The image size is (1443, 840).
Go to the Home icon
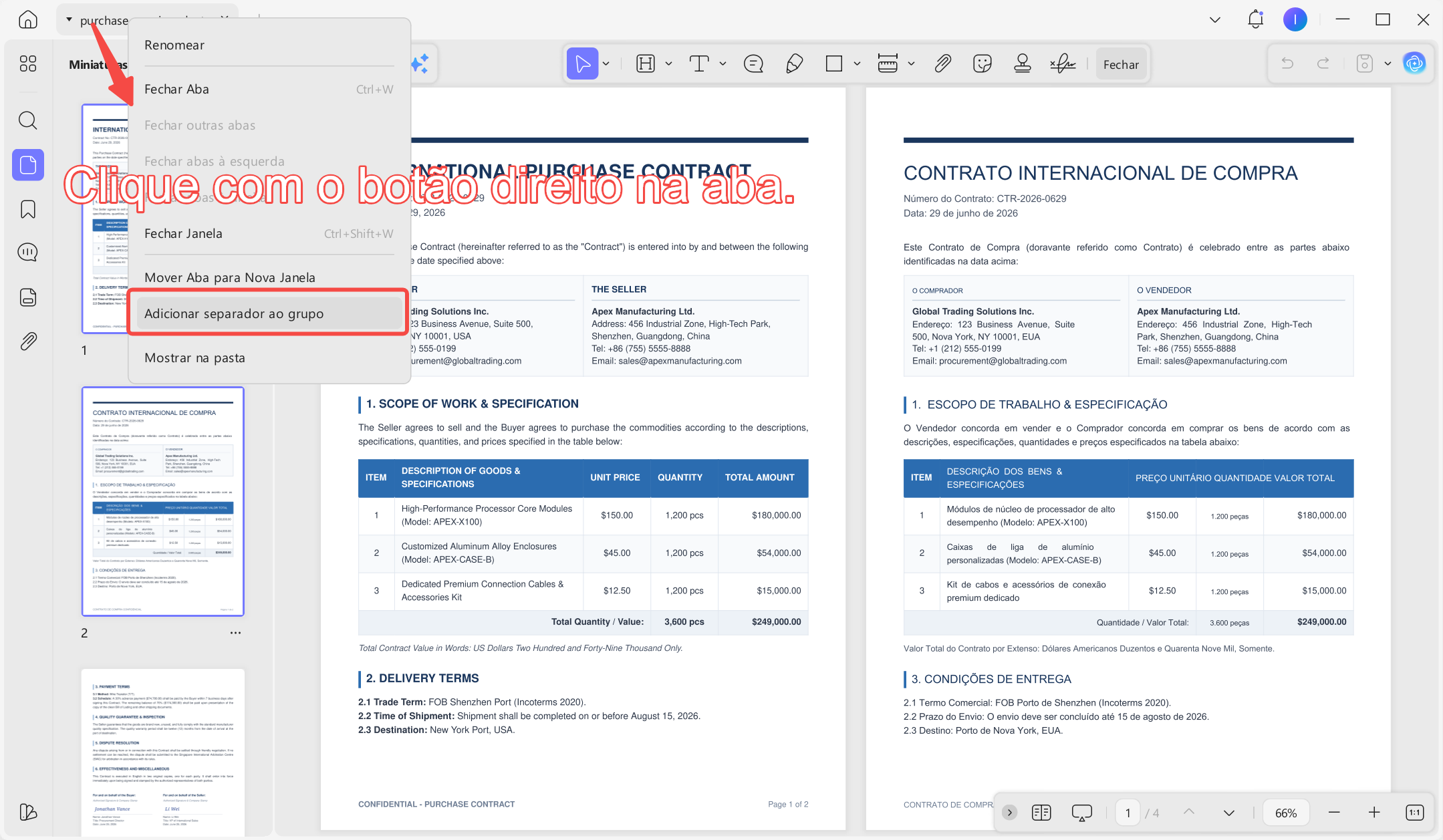(28, 19)
